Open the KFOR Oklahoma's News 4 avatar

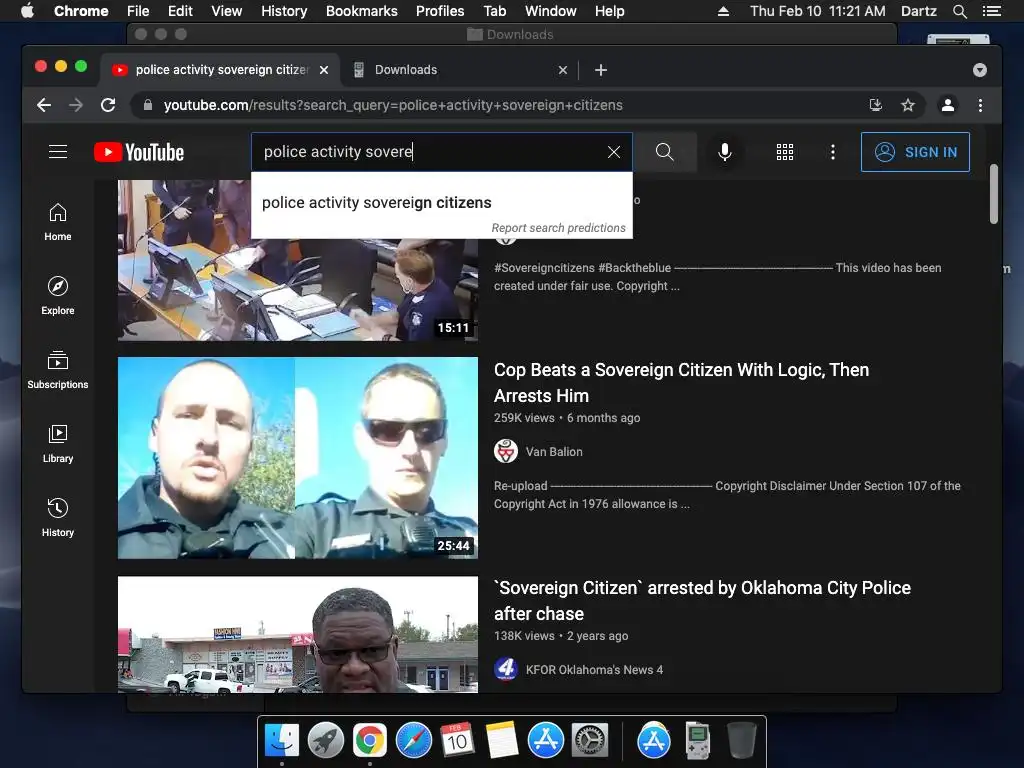tap(505, 669)
